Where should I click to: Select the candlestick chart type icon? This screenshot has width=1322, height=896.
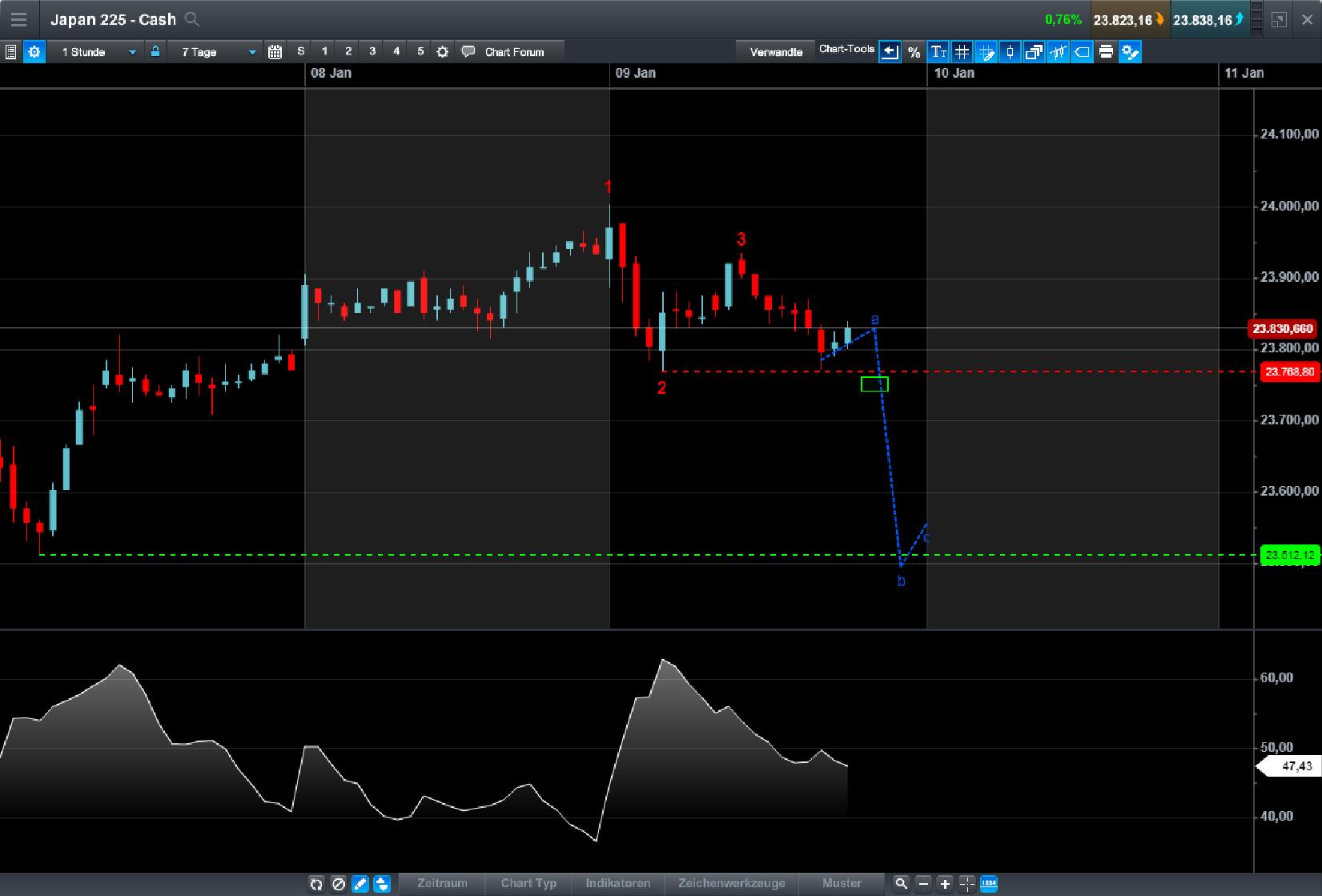[1010, 51]
